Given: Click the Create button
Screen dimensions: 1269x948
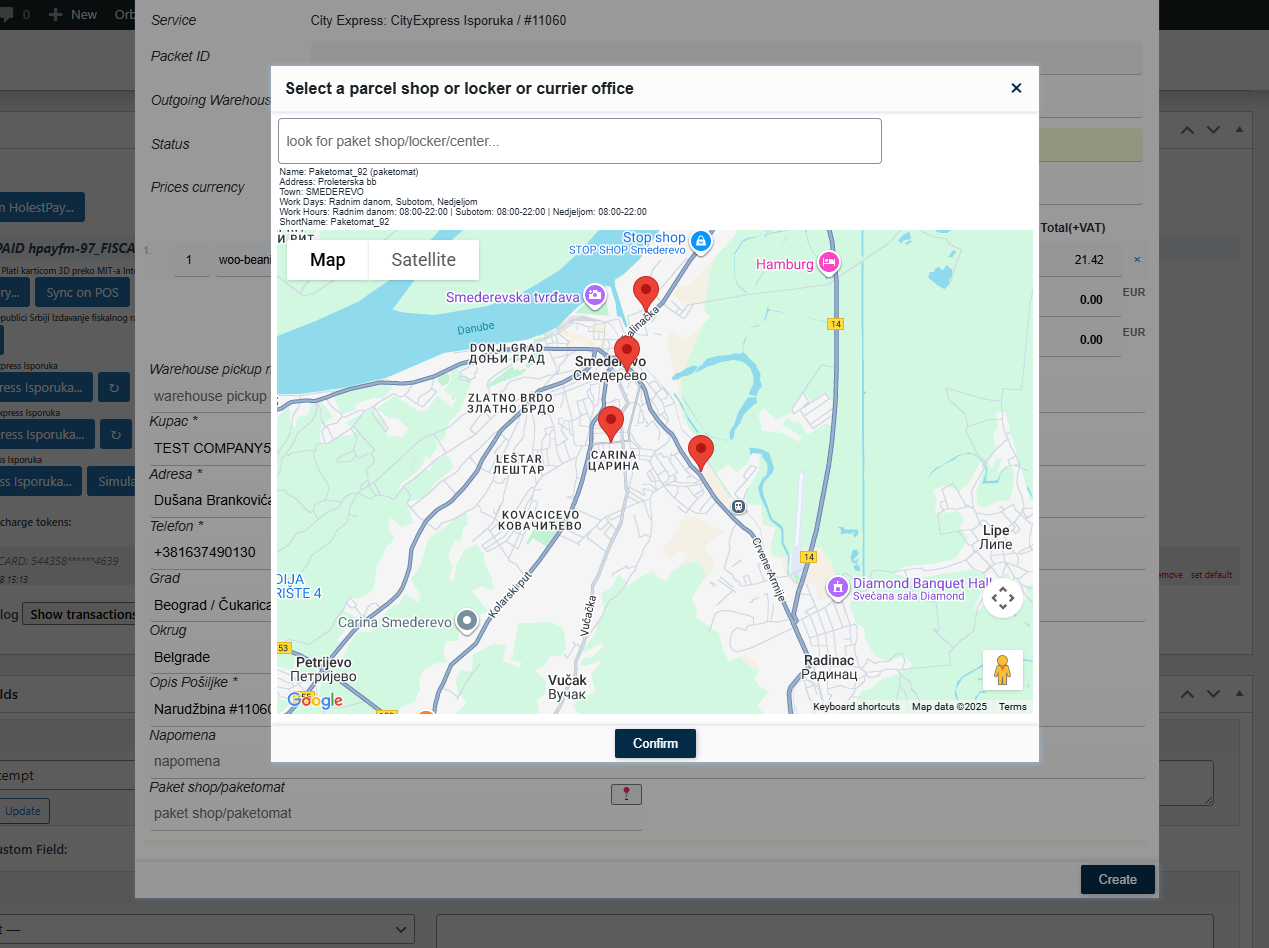Looking at the screenshot, I should (1117, 880).
